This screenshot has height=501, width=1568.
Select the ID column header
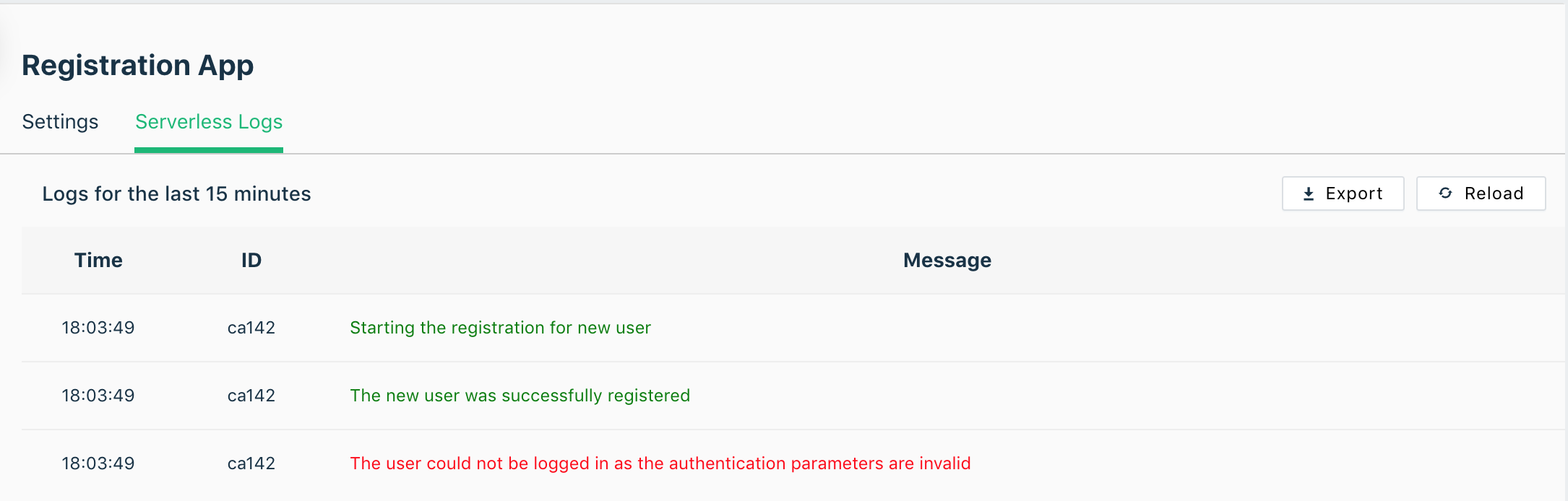coord(251,260)
